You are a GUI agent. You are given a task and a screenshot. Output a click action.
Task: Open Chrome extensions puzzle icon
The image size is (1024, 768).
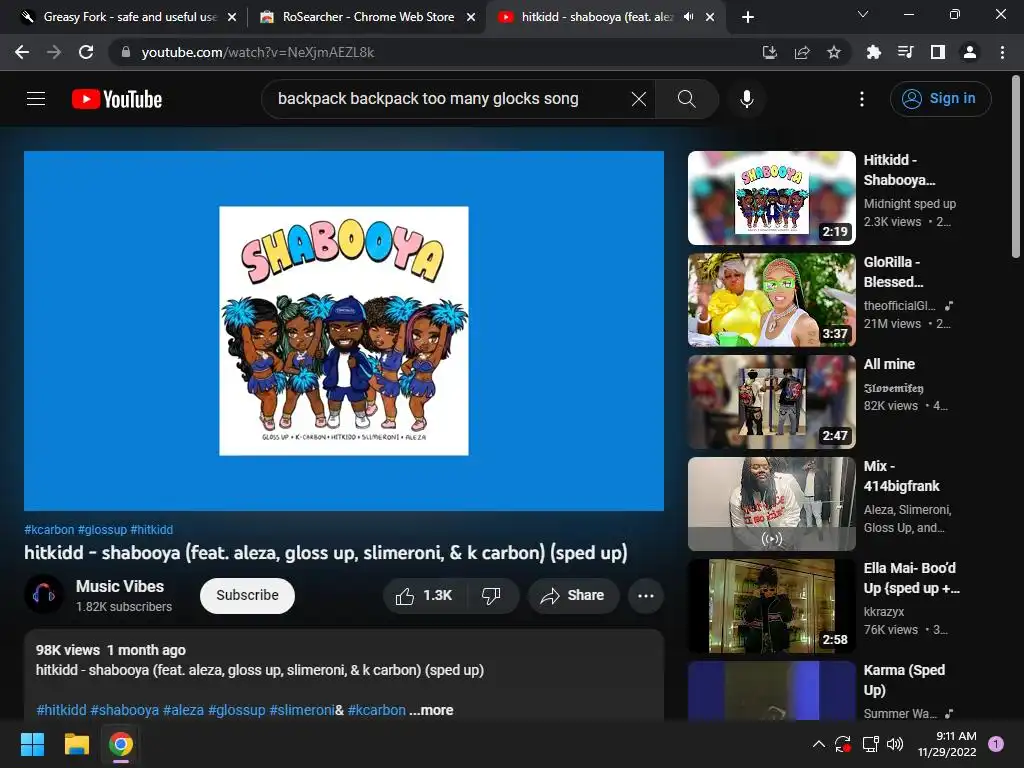click(873, 52)
